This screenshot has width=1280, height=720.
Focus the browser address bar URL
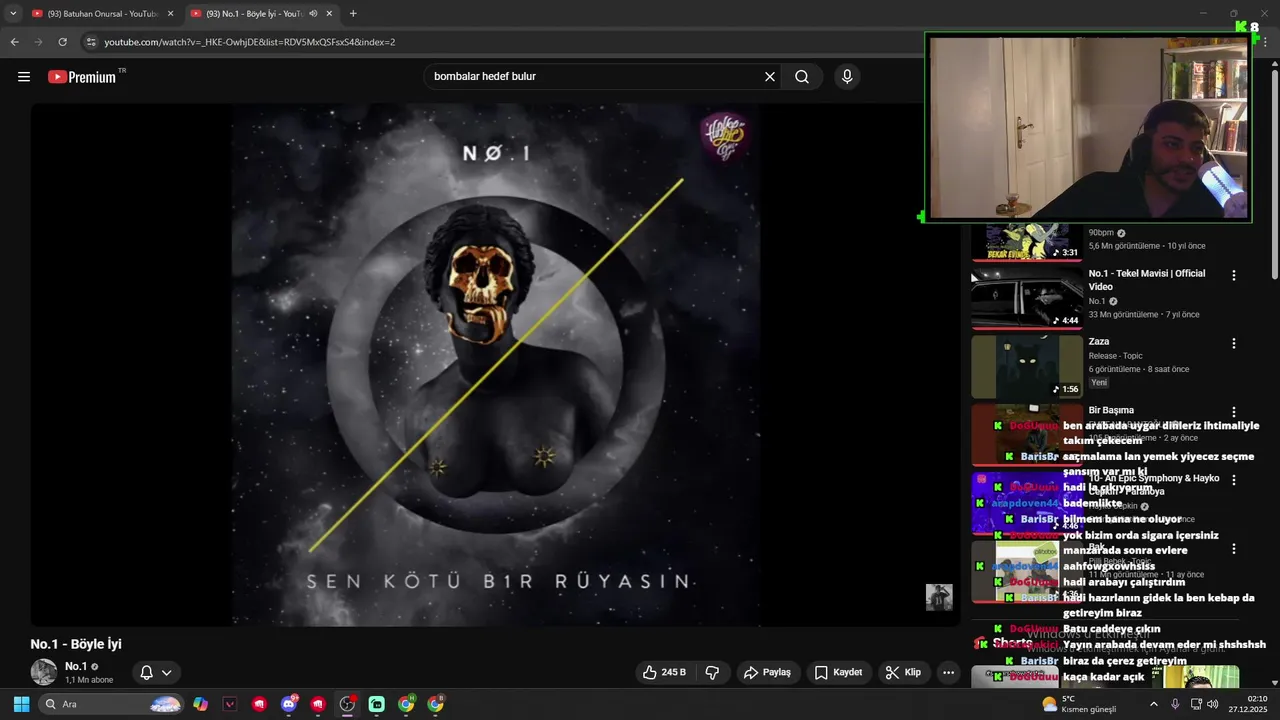click(250, 42)
